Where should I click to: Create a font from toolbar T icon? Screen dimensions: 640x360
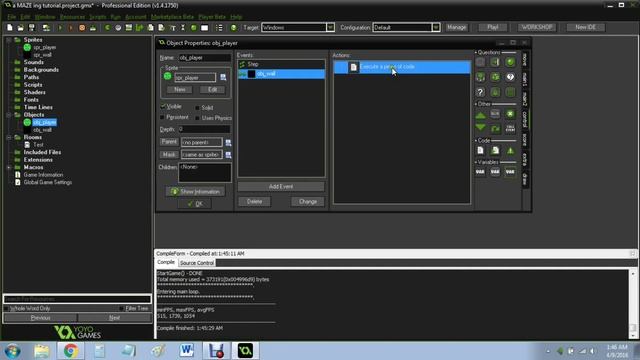173,27
